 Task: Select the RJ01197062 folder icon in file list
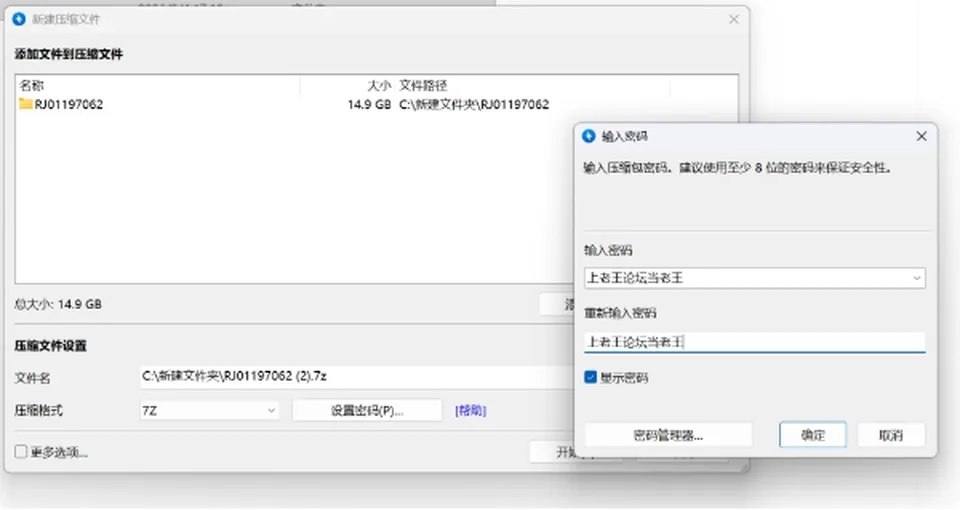26,103
